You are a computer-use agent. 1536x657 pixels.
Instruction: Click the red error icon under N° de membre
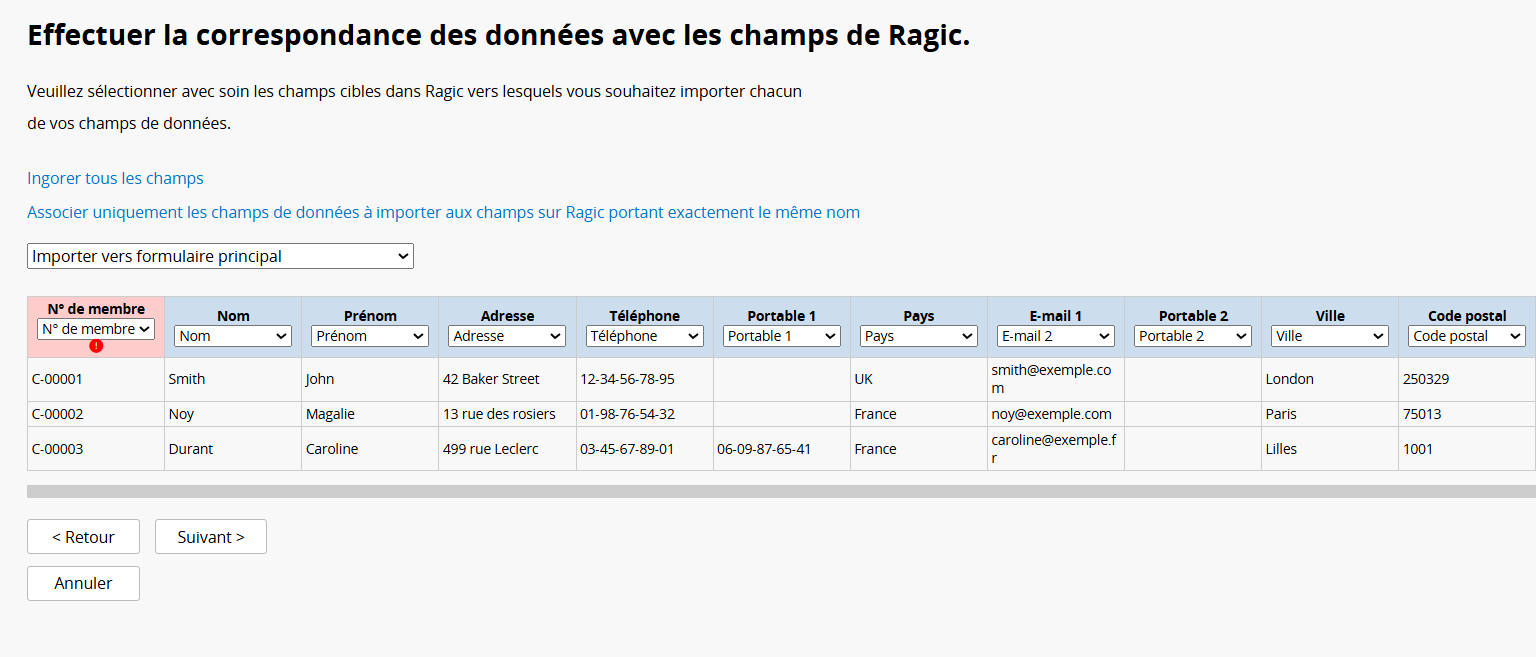tap(96, 346)
